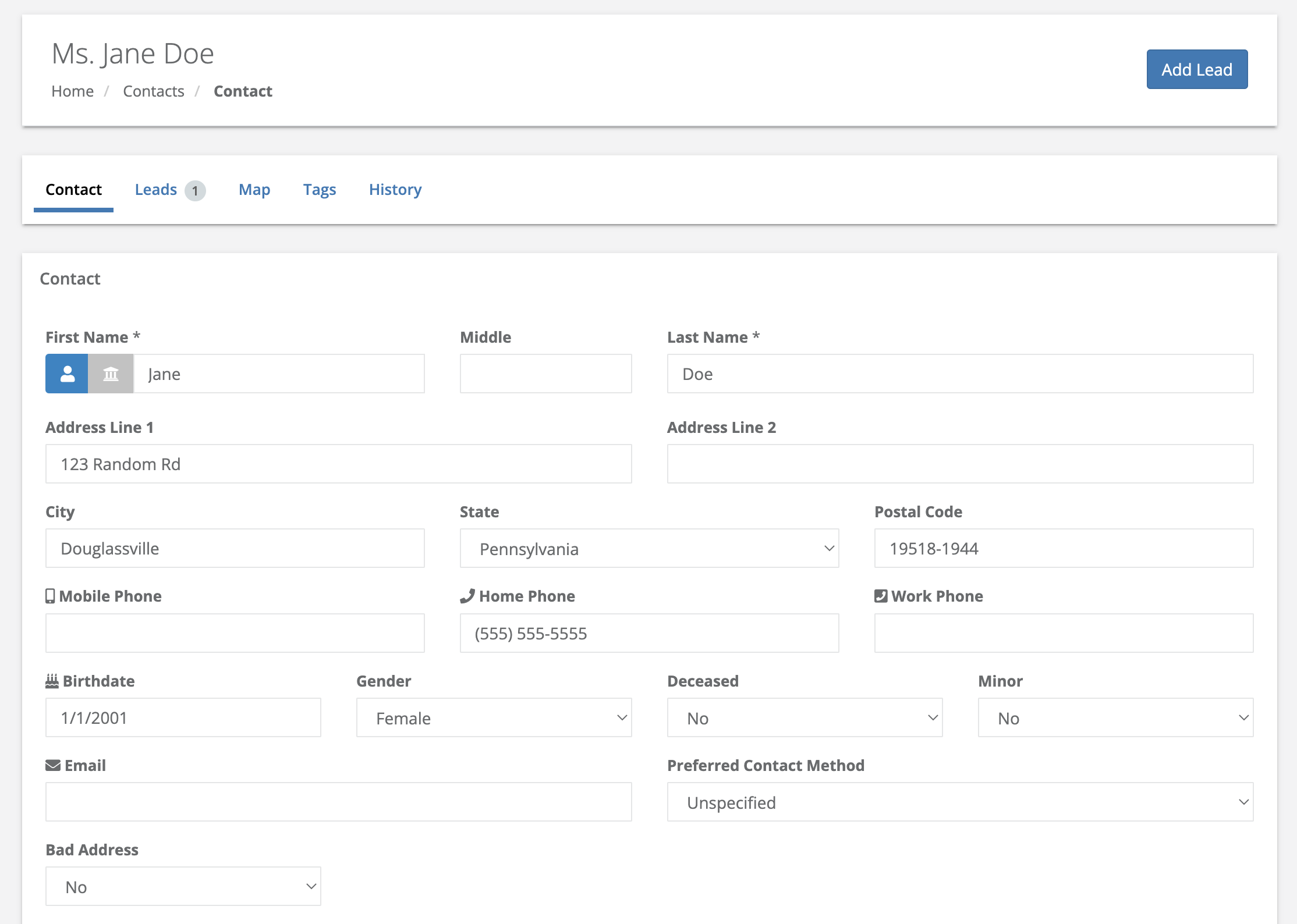Screen dimensions: 1297x924
Task: Focus the Address Line 2 field
Action: pos(960,464)
